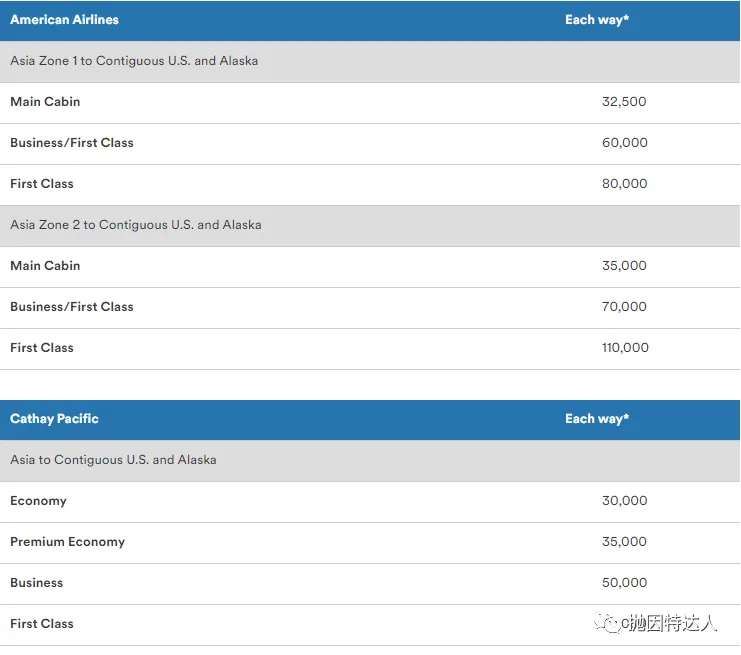Viewport: 741px width, 655px height.
Task: Select the Asia to Contiguous U.S. and Alaska row
Action: pos(370,461)
